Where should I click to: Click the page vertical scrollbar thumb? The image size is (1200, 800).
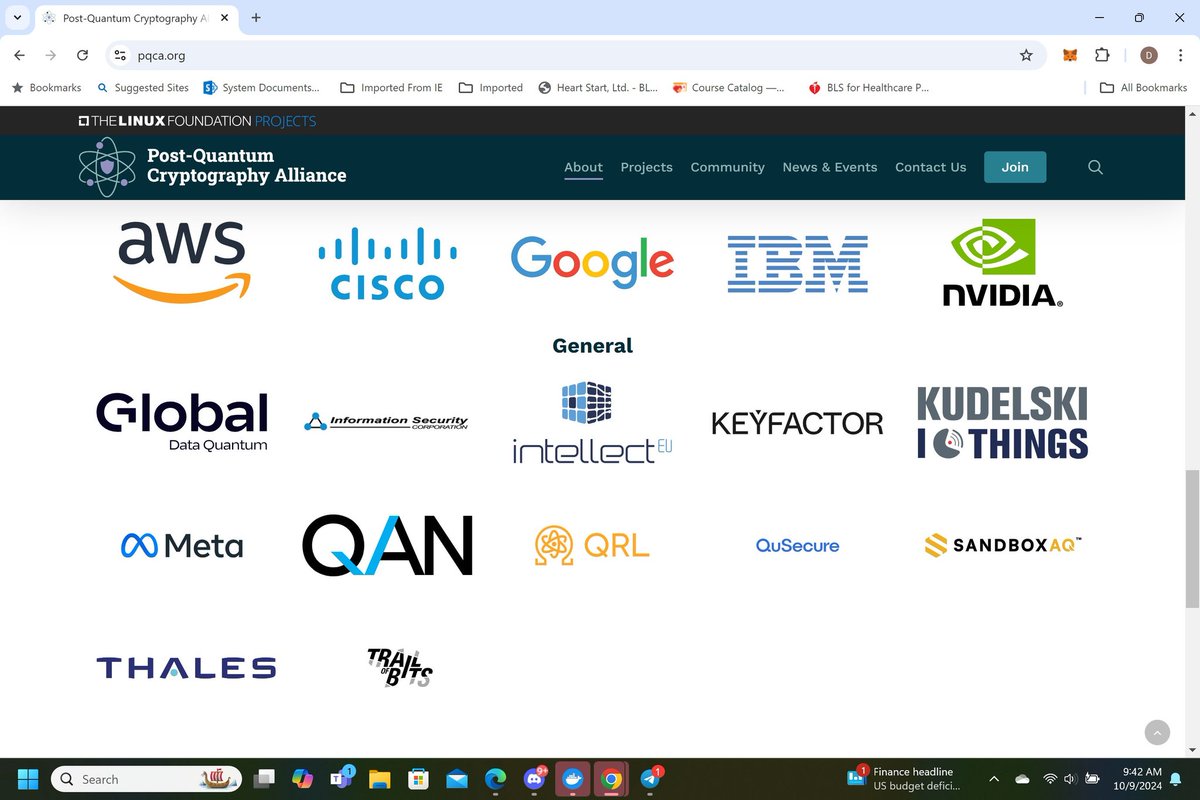point(1191,538)
